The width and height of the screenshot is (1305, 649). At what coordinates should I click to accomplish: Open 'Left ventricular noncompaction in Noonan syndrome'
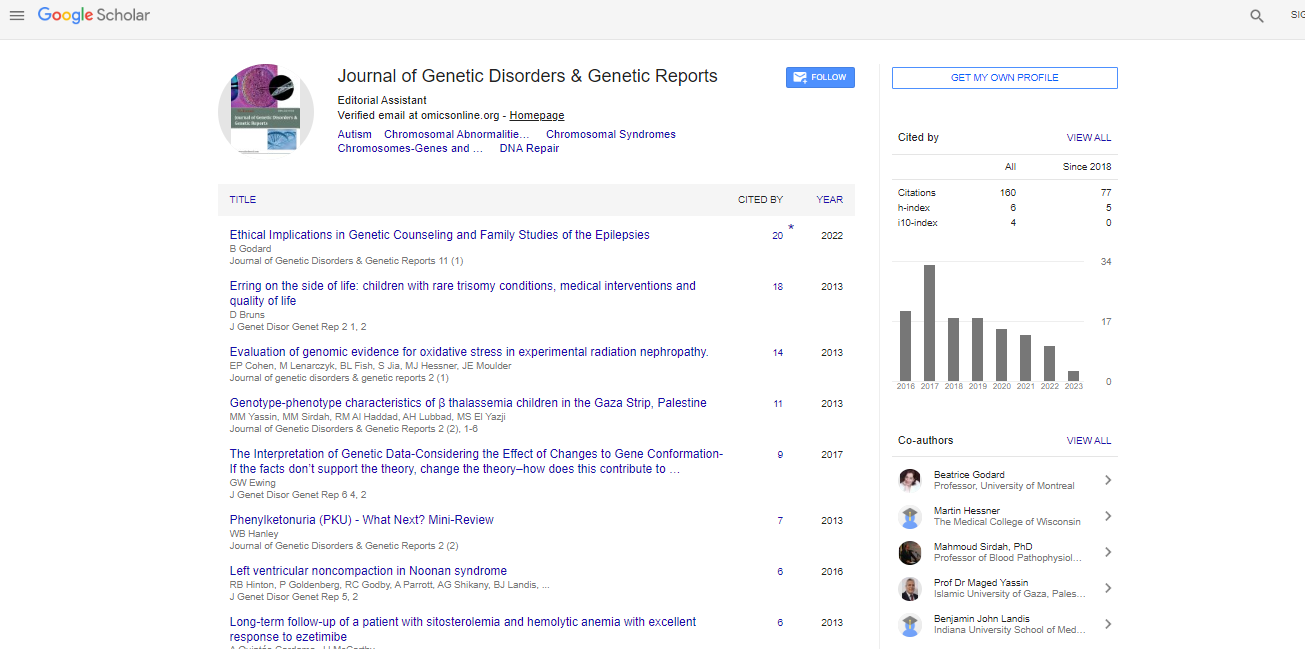368,571
